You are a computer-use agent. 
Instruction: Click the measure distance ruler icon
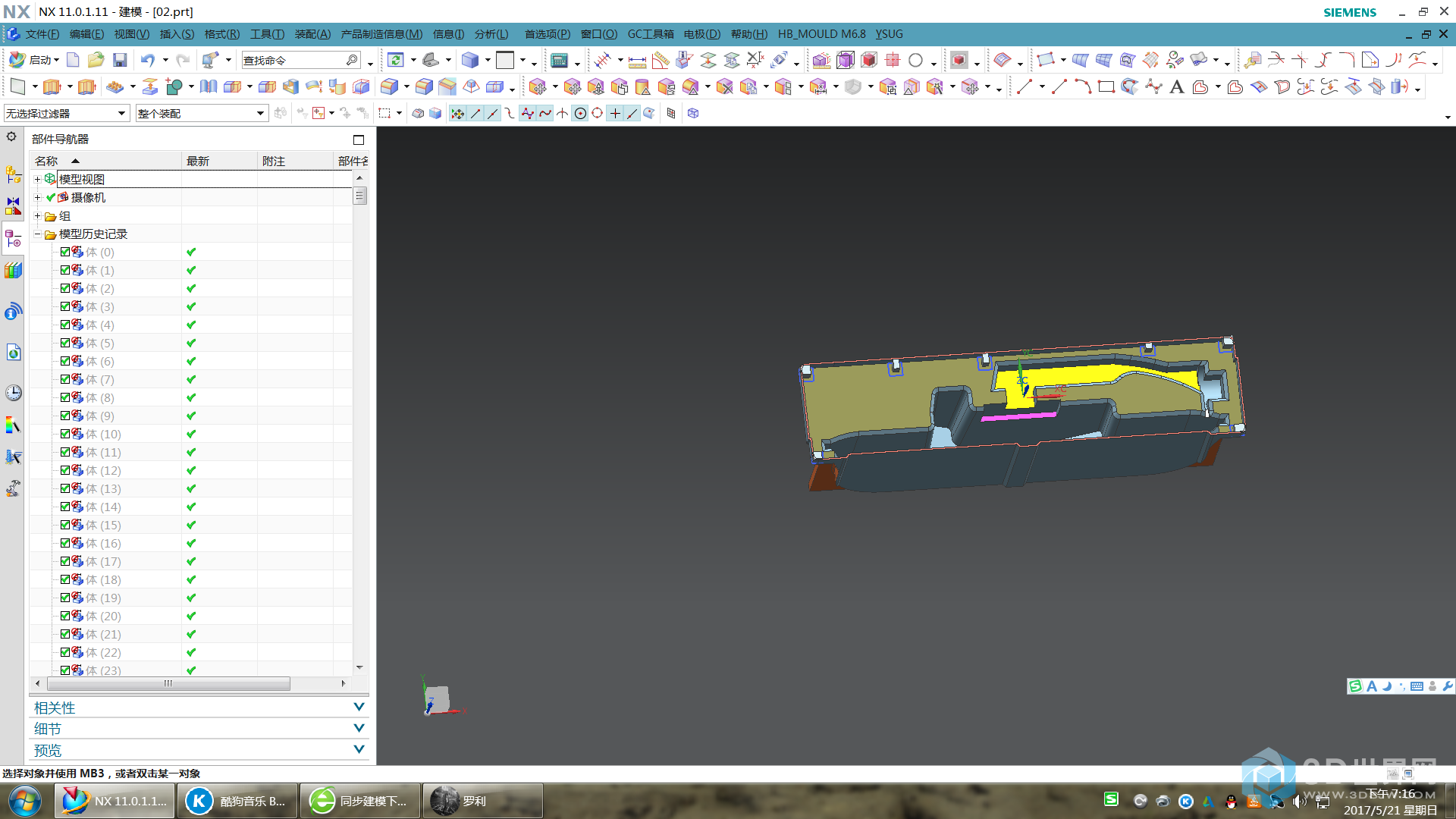click(x=637, y=61)
